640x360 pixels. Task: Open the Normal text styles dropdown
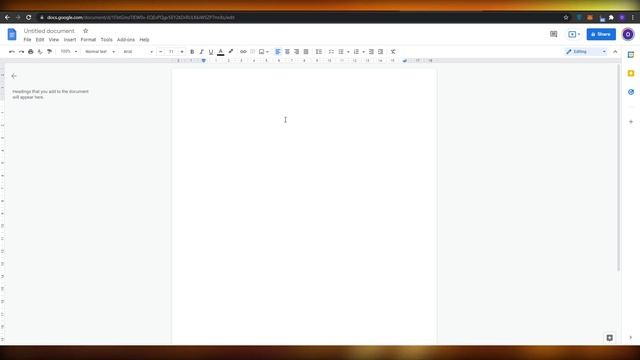(x=100, y=52)
